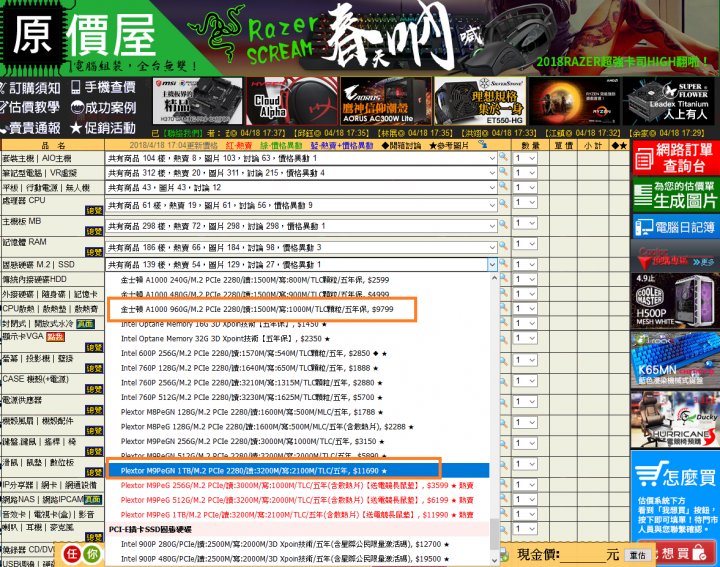The width and height of the screenshot is (720, 567).
Task: Click the printer icon beside 現金價
Action: (x=504, y=555)
